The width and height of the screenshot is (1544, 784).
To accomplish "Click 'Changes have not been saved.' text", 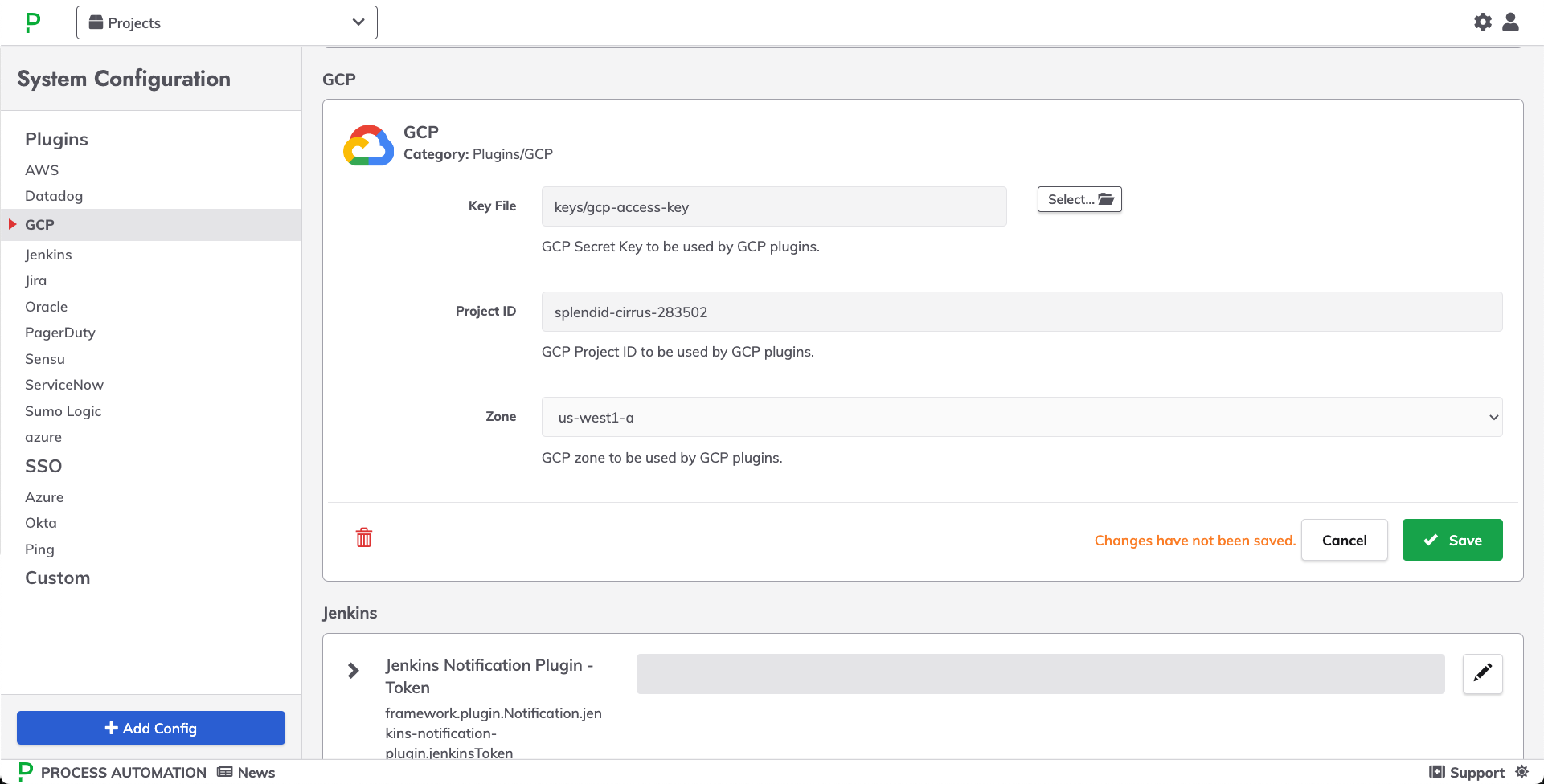I will pos(1195,541).
